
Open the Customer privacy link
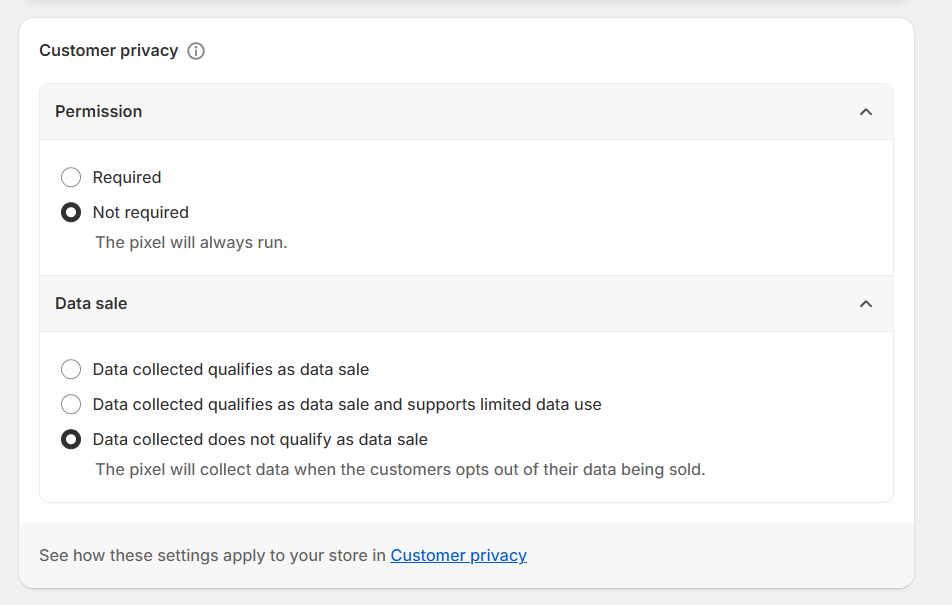tap(458, 555)
